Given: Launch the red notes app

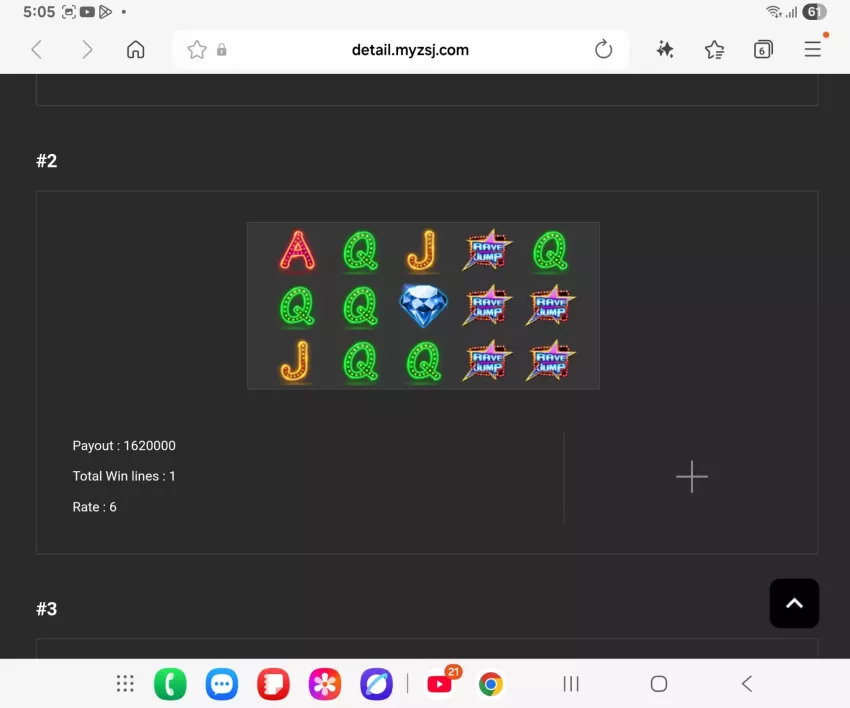Looking at the screenshot, I should coord(273,684).
